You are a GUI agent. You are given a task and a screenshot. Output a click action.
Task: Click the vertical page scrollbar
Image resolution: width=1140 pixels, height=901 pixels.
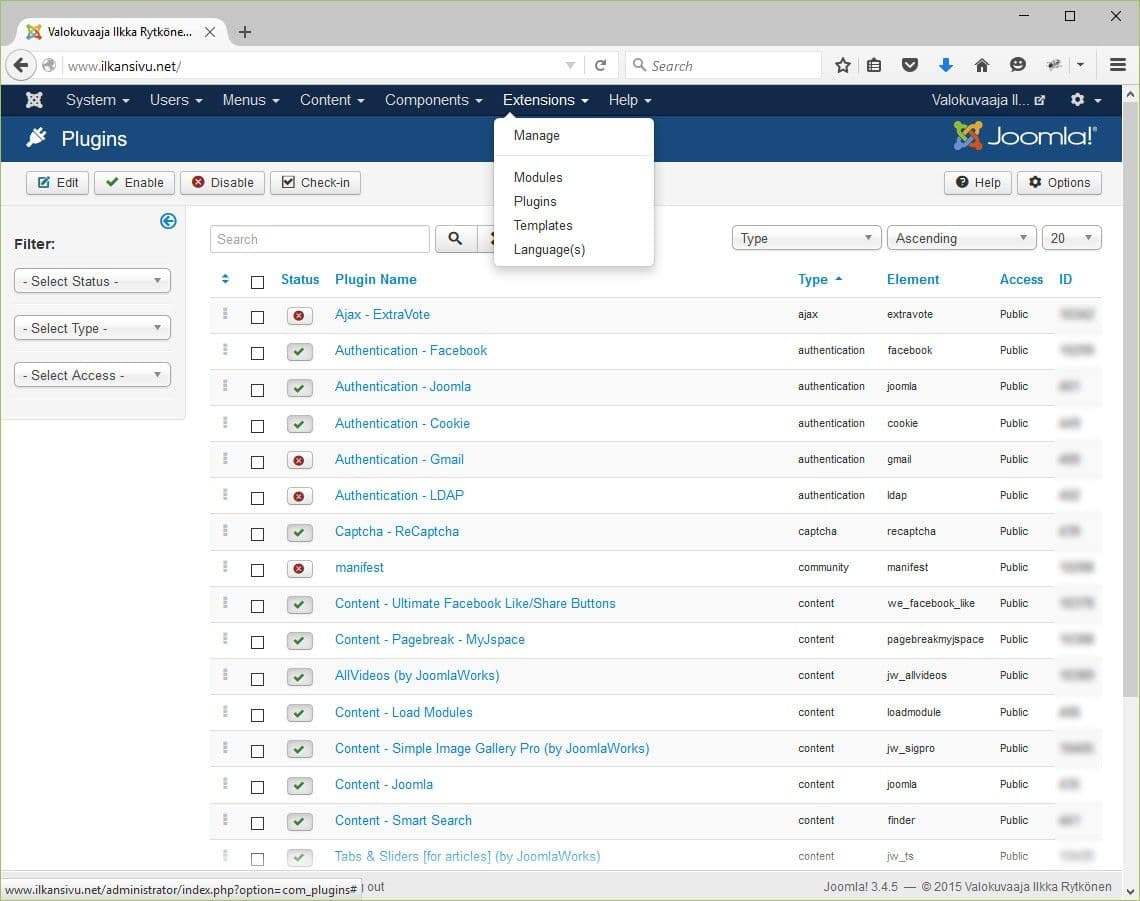(x=1131, y=400)
